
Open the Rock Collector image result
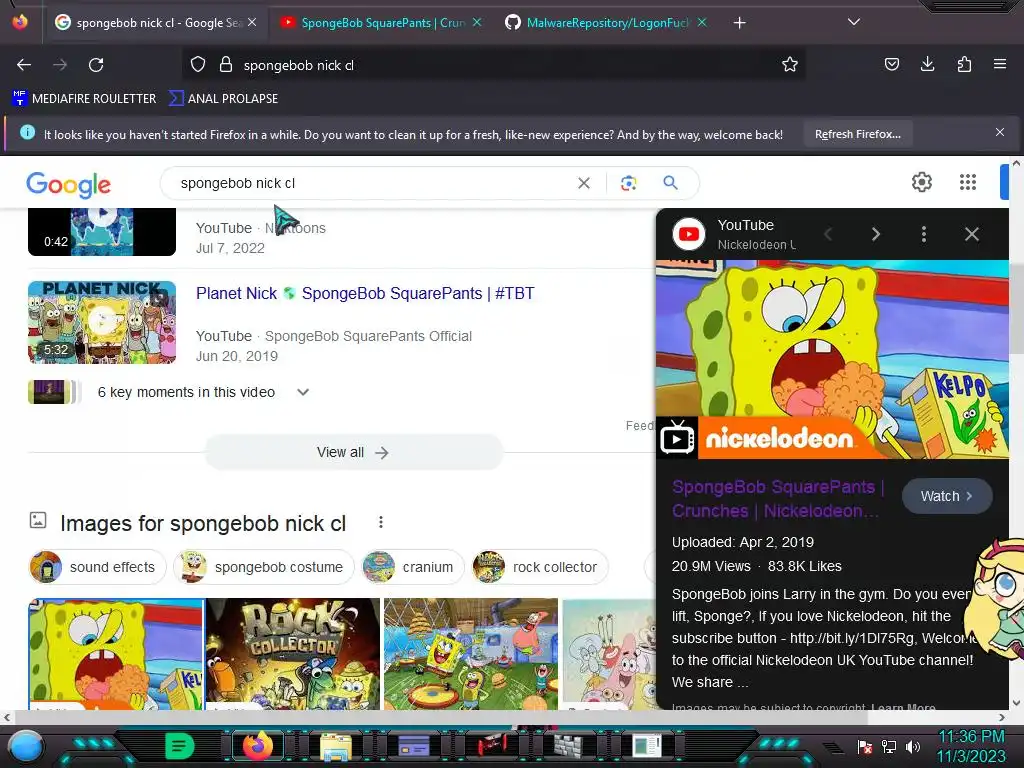(x=293, y=654)
